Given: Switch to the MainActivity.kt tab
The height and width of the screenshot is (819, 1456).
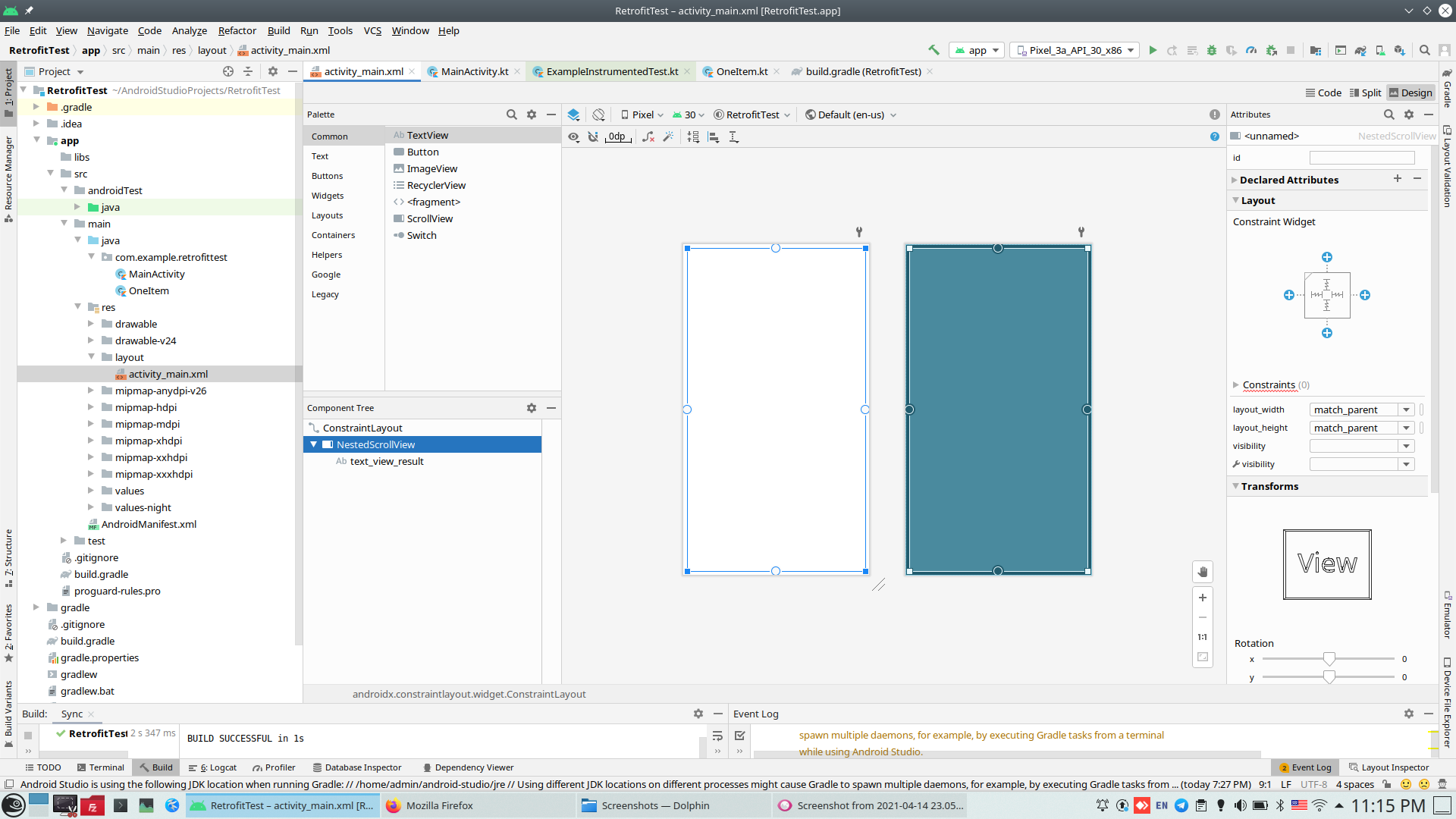Looking at the screenshot, I should [x=474, y=71].
